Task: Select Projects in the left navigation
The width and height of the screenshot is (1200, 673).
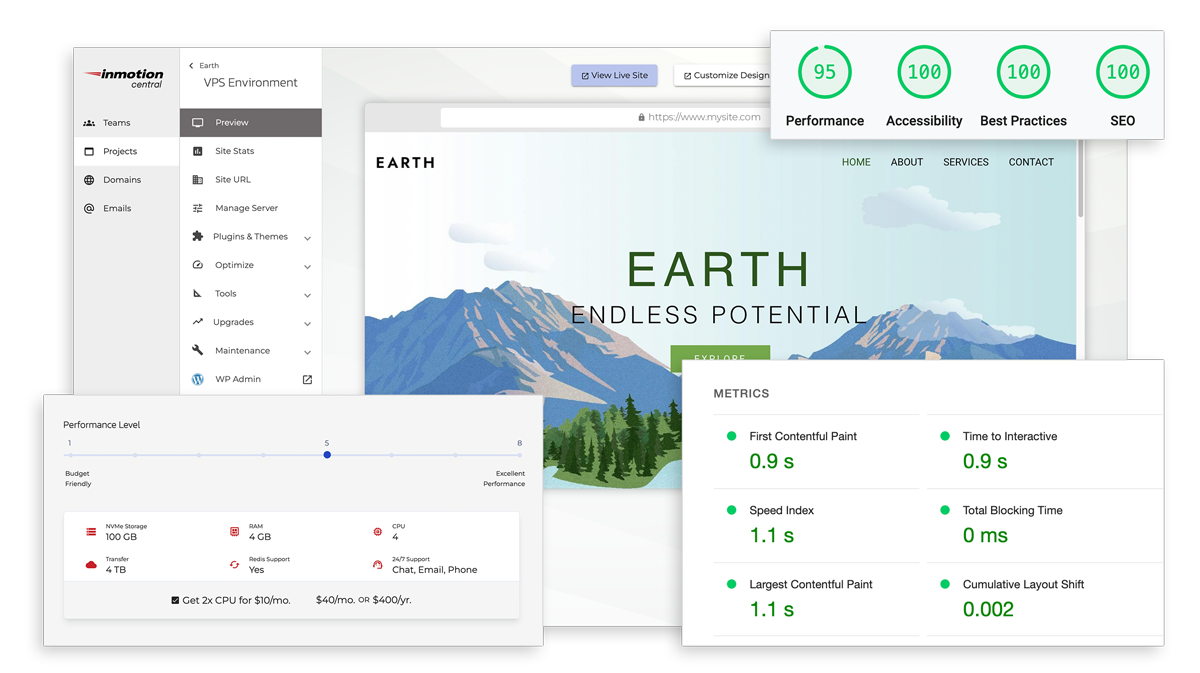Action: click(119, 151)
